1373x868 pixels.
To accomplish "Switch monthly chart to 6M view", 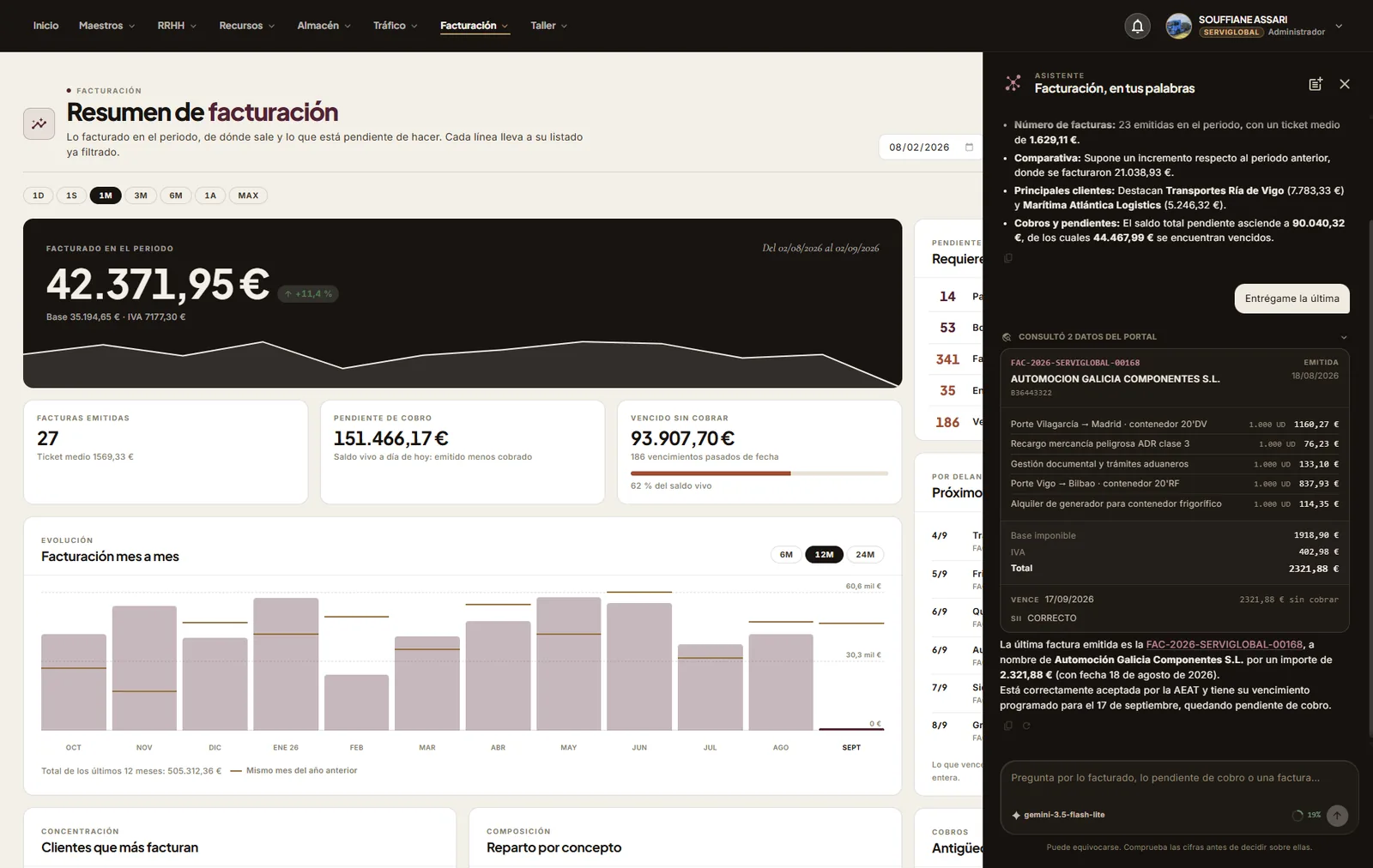I will [x=786, y=554].
